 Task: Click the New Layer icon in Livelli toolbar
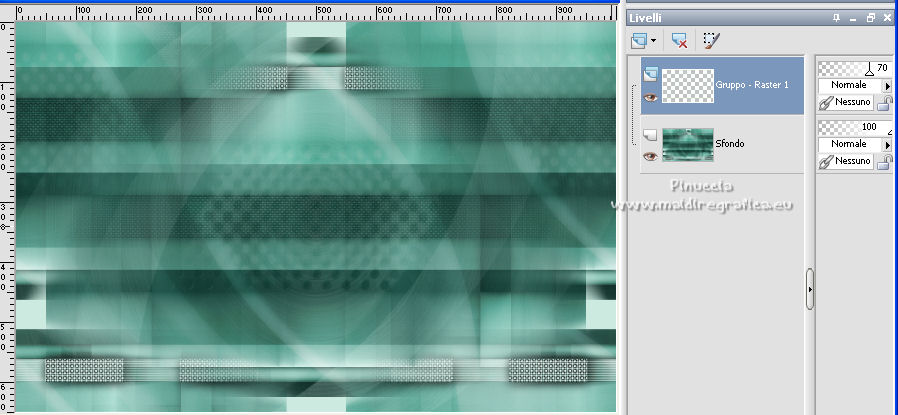639,41
